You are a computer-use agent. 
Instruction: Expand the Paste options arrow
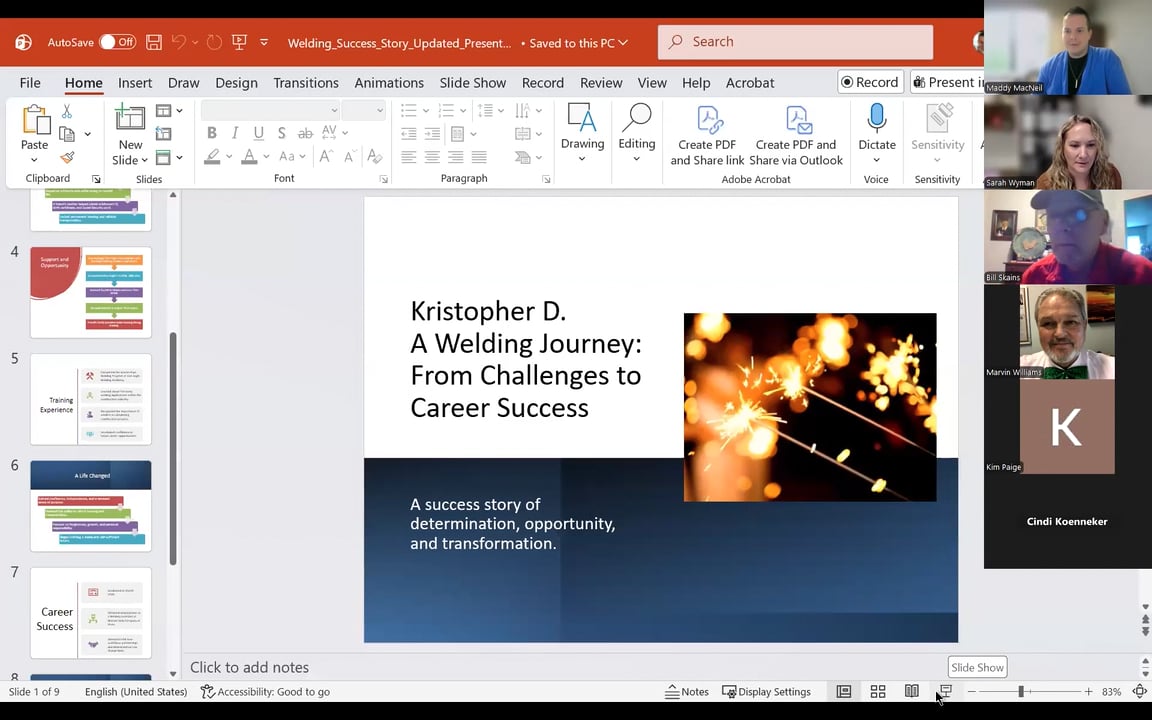35,159
